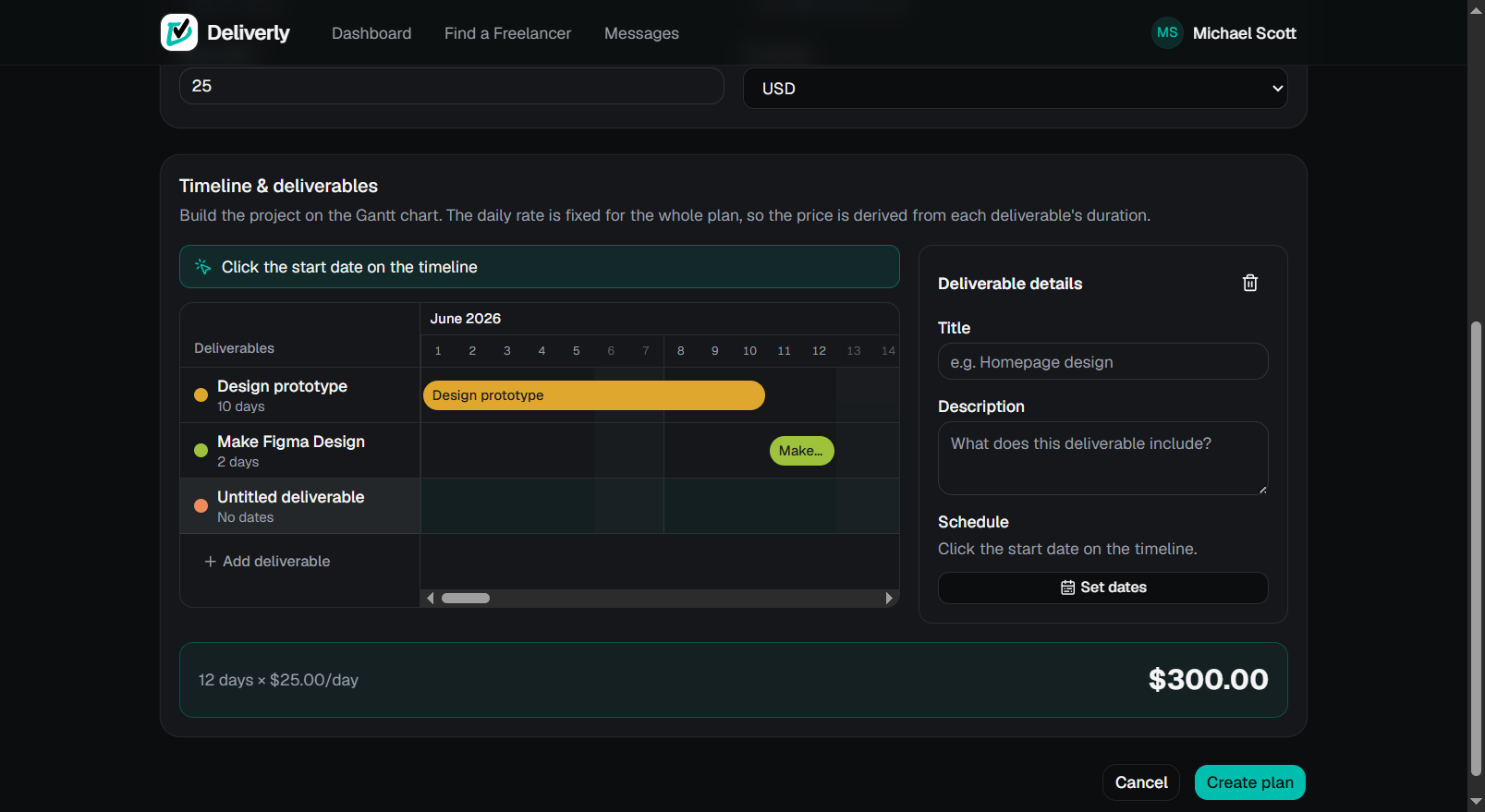Click the Design prototype gantt bar

594,395
